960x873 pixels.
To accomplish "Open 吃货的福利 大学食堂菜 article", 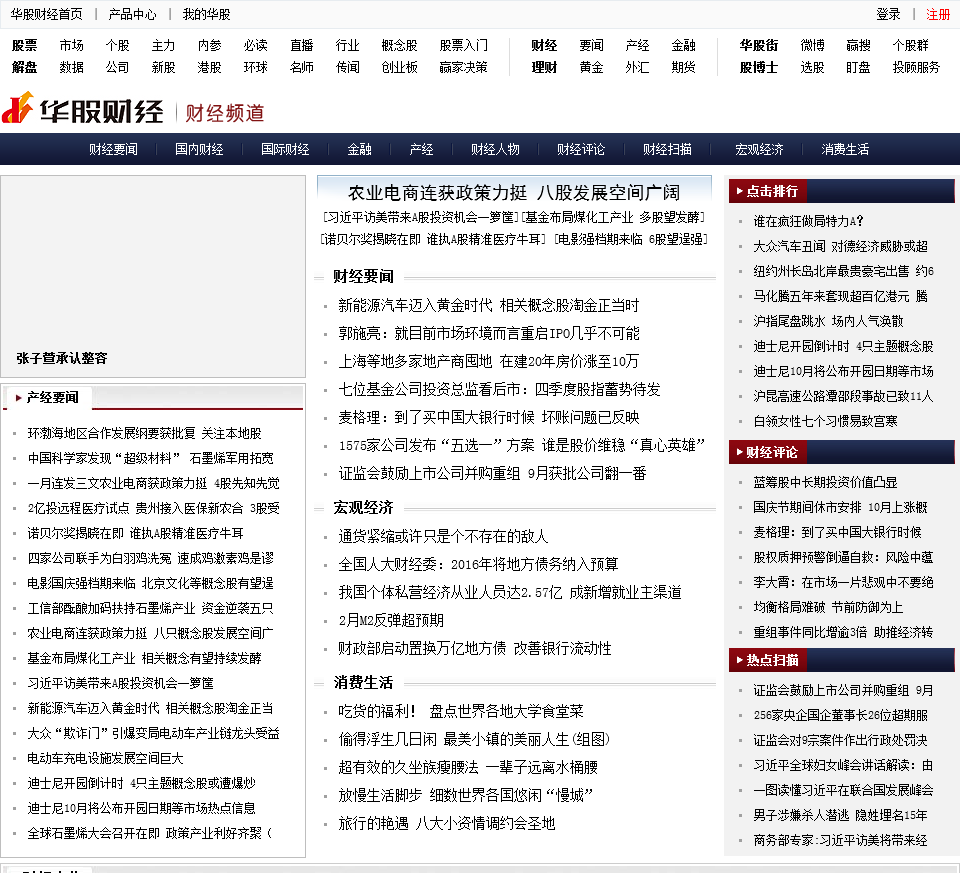I will tap(460, 711).
